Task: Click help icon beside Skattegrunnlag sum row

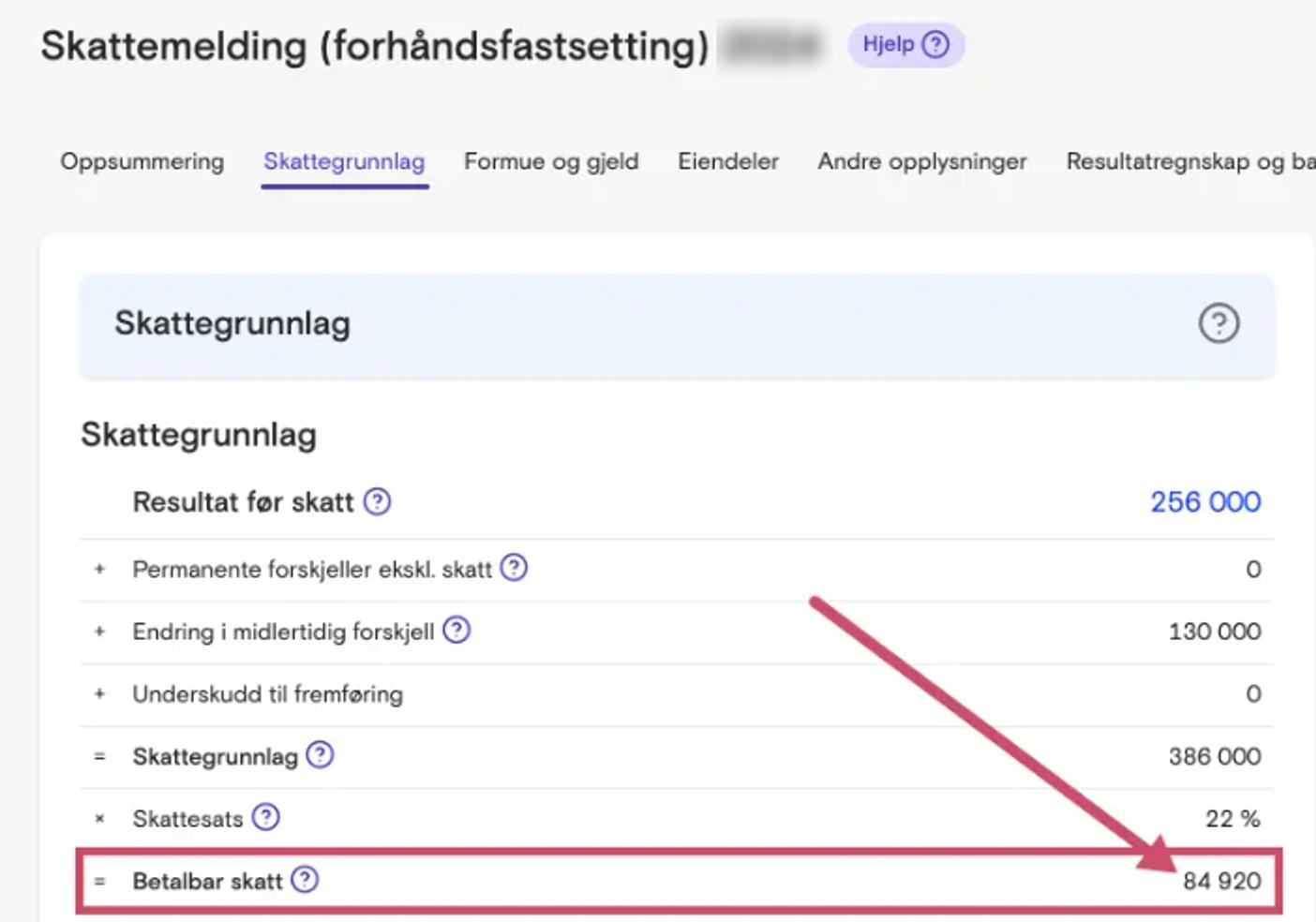Action: (320, 755)
